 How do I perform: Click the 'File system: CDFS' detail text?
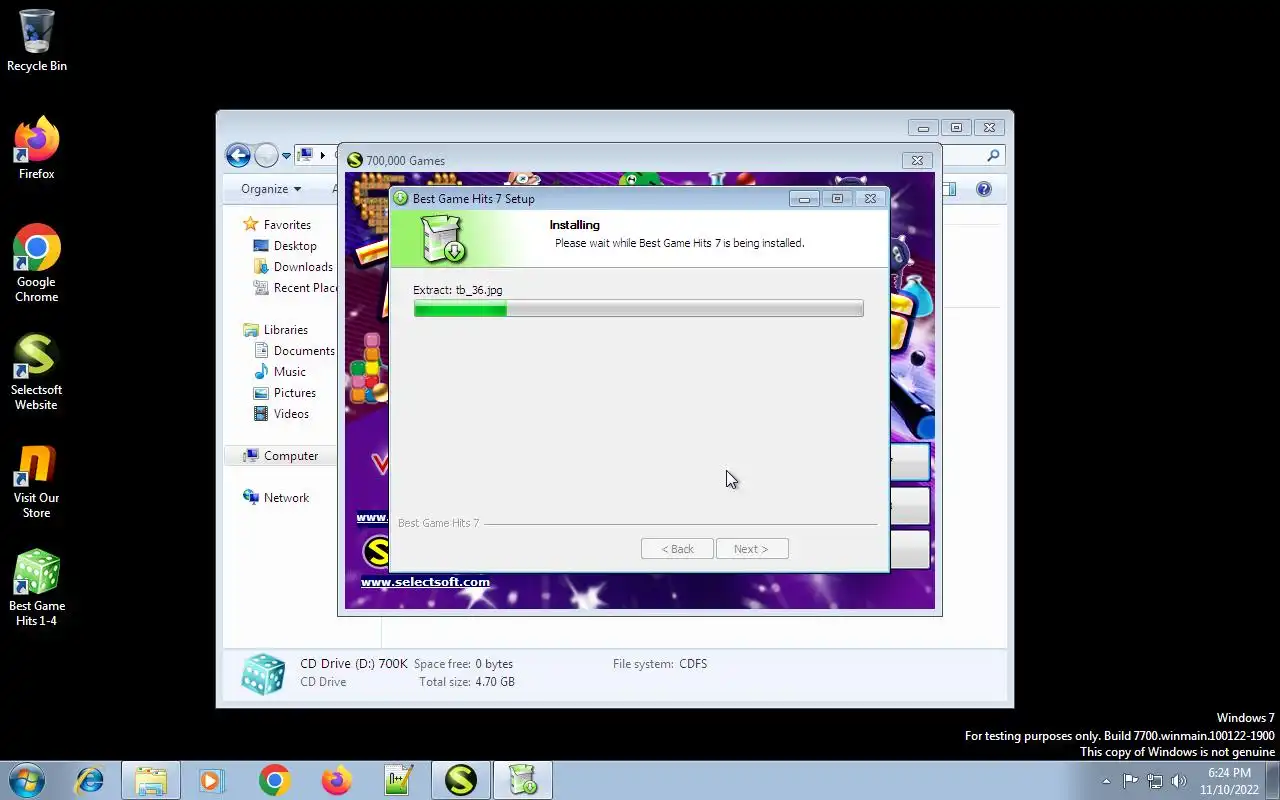point(660,664)
